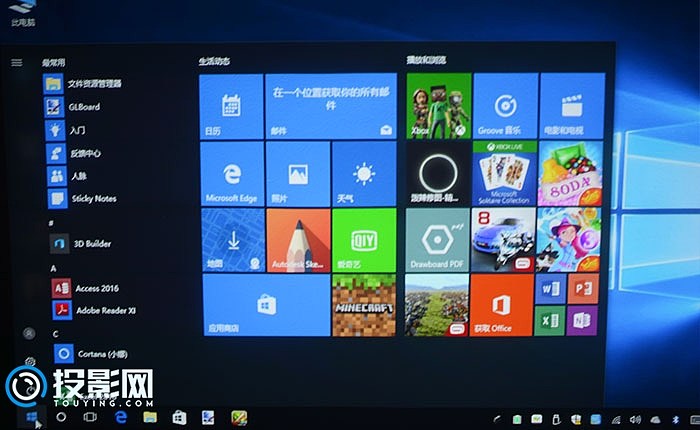
Task: Open the small Word tile
Action: point(550,289)
